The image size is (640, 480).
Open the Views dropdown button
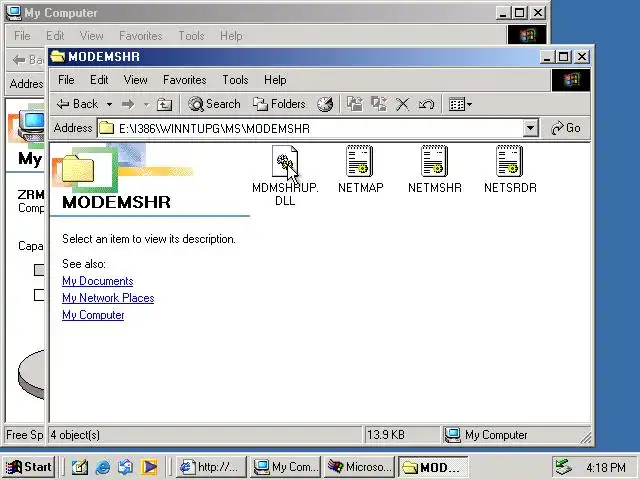(x=460, y=104)
